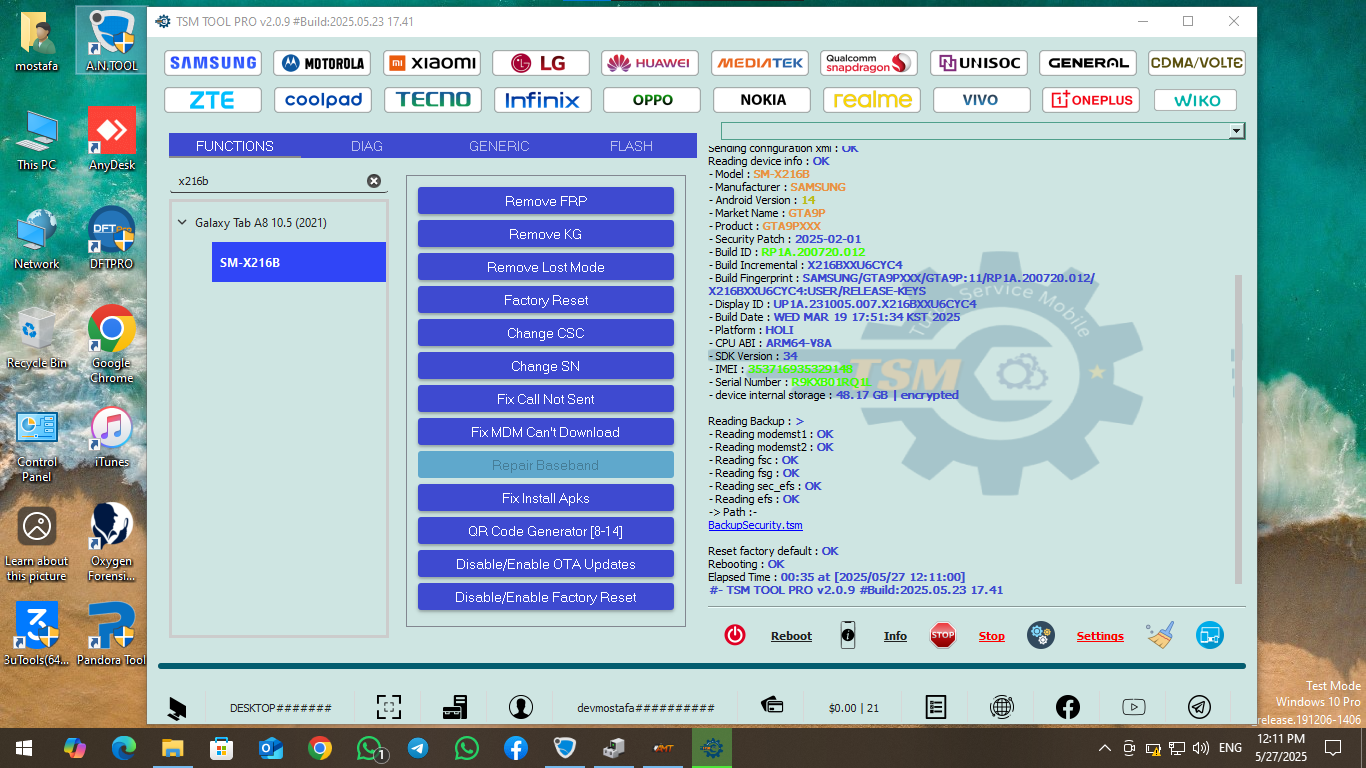This screenshot has height=768, width=1366.
Task: Select the Nokia brand logo
Action: [x=763, y=100]
